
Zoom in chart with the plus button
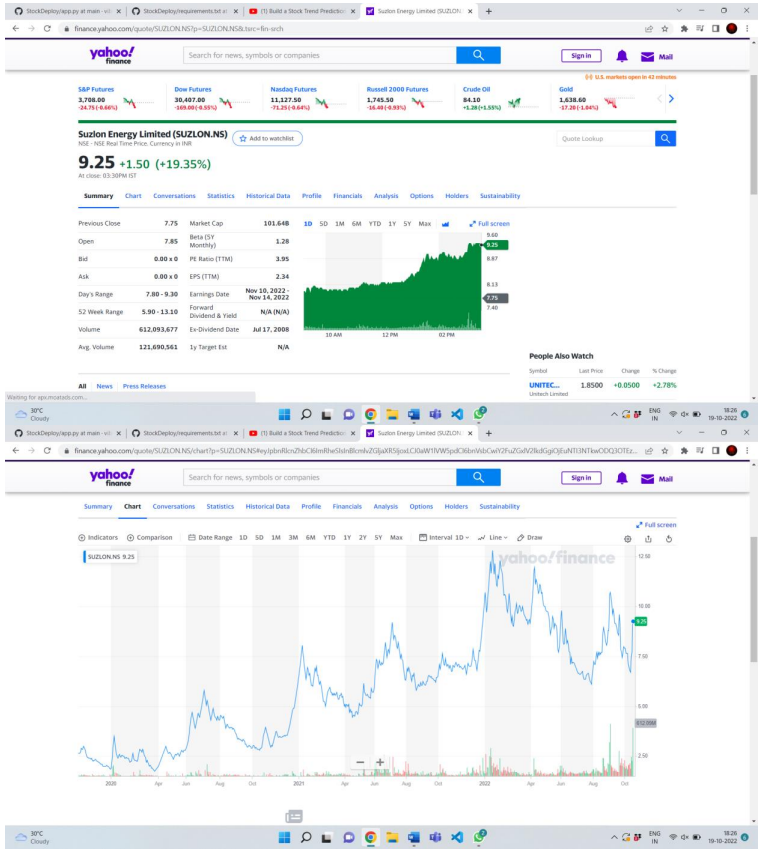point(380,763)
